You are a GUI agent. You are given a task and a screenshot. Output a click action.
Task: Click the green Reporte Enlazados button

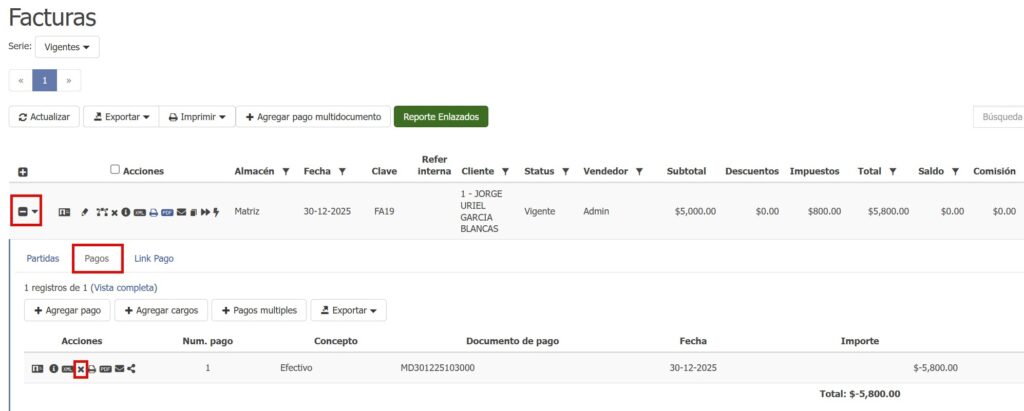pos(440,117)
